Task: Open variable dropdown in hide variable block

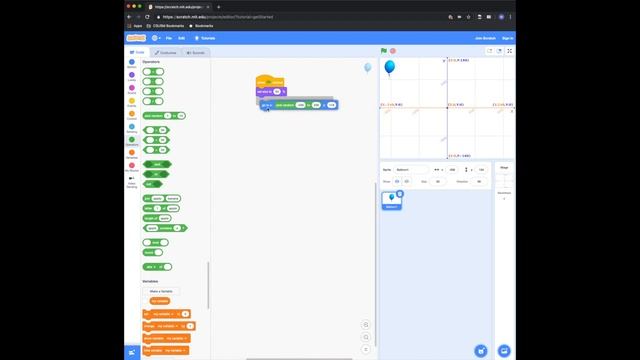Action: (175, 351)
